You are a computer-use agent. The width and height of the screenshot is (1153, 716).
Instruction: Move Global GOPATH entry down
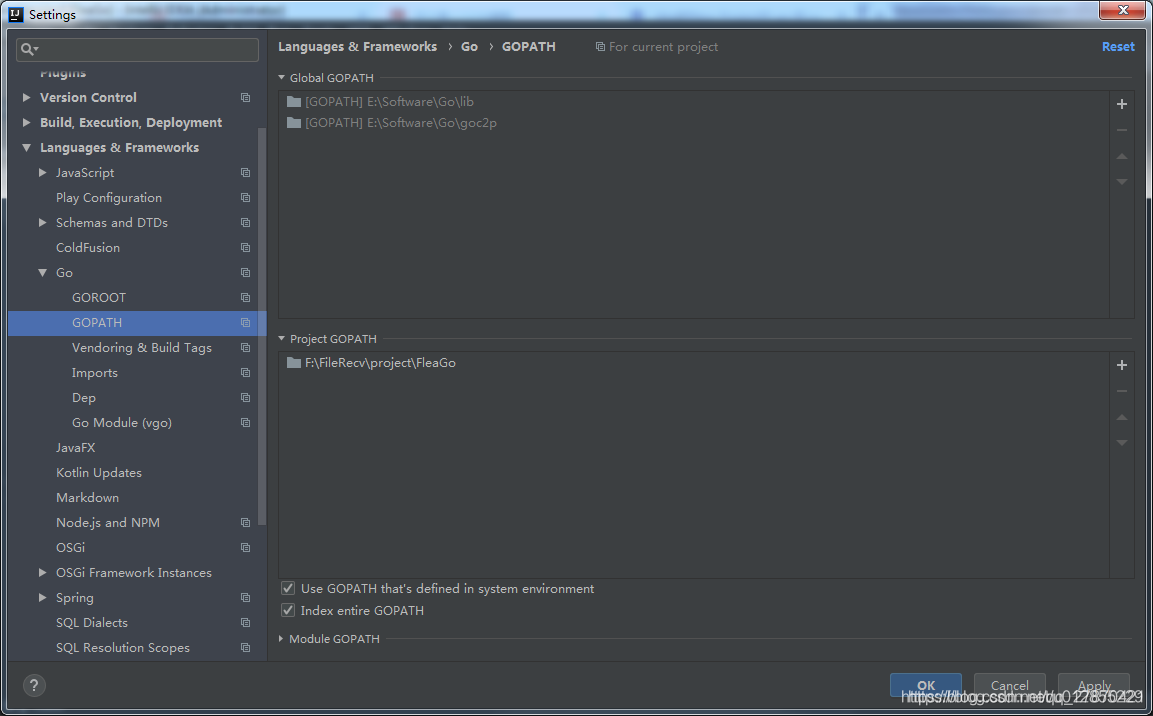point(1121,182)
